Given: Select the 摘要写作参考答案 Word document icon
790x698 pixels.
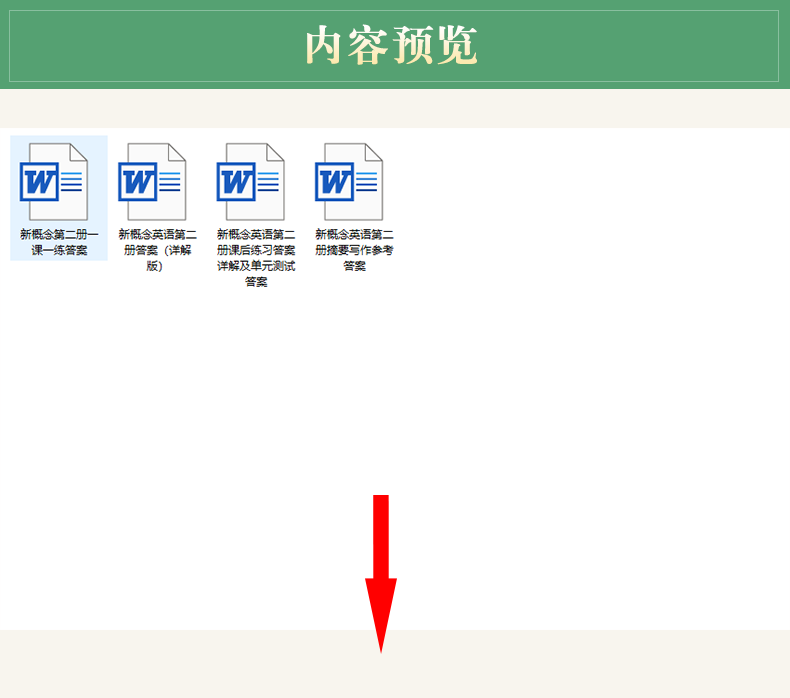Looking at the screenshot, I should pyautogui.click(x=349, y=181).
